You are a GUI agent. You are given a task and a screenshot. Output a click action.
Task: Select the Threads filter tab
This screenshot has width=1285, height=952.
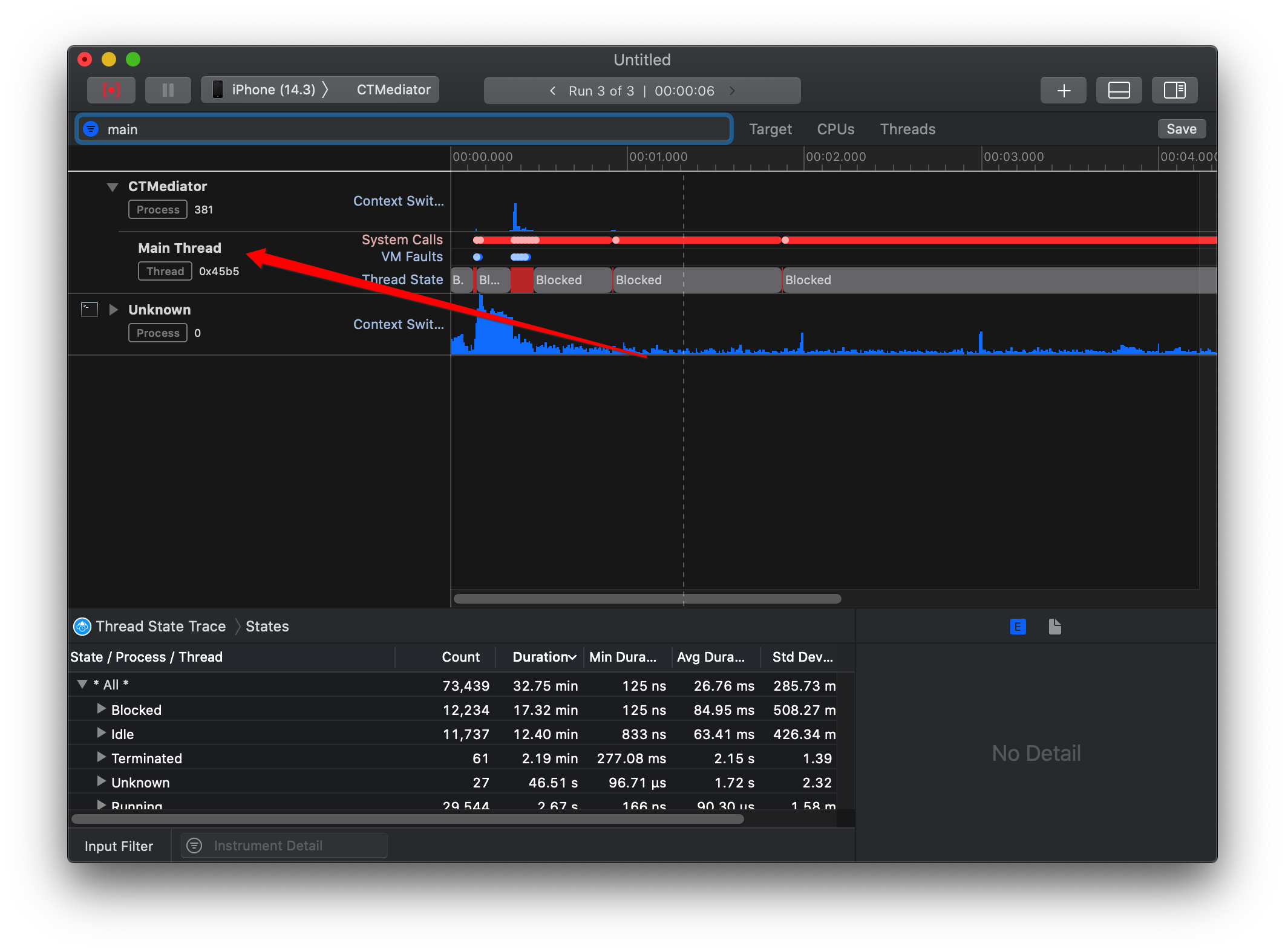tap(907, 129)
